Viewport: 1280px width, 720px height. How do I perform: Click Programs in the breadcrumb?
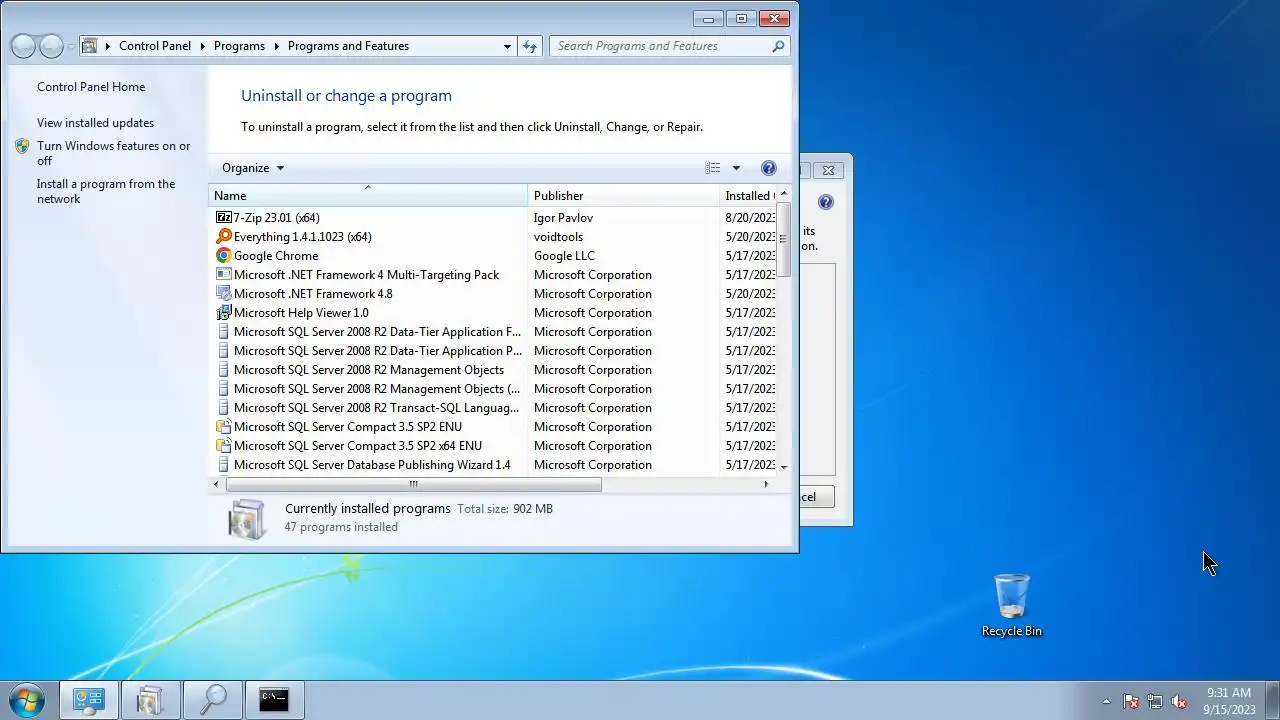[239, 46]
